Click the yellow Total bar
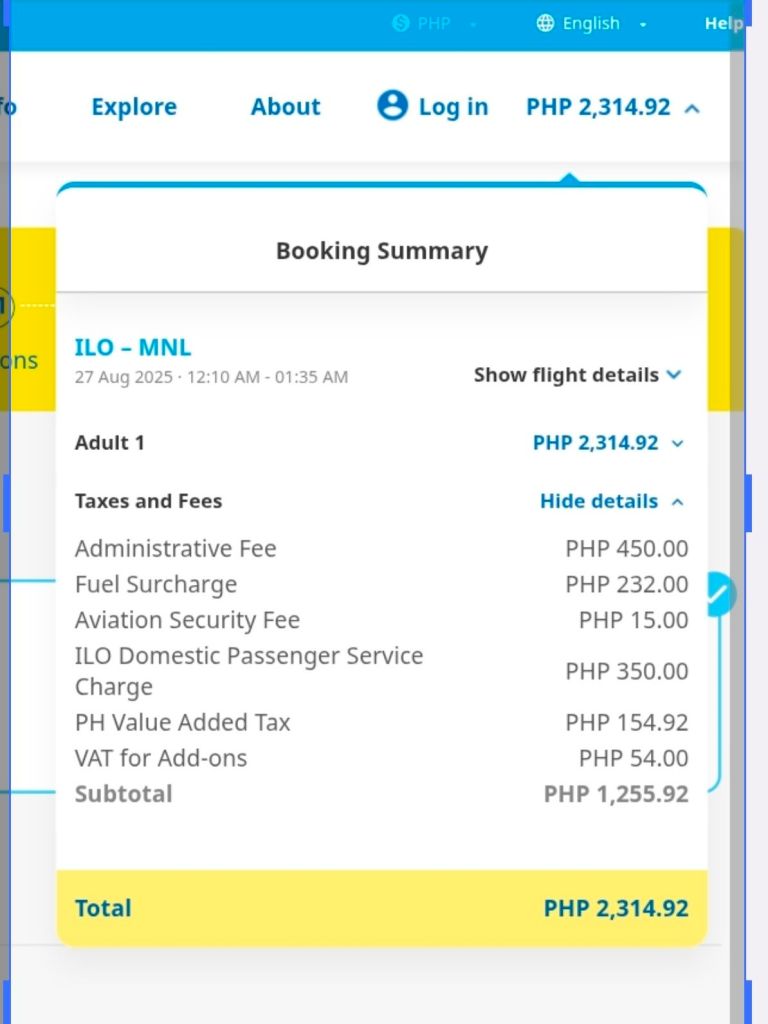768x1024 pixels. 382,908
